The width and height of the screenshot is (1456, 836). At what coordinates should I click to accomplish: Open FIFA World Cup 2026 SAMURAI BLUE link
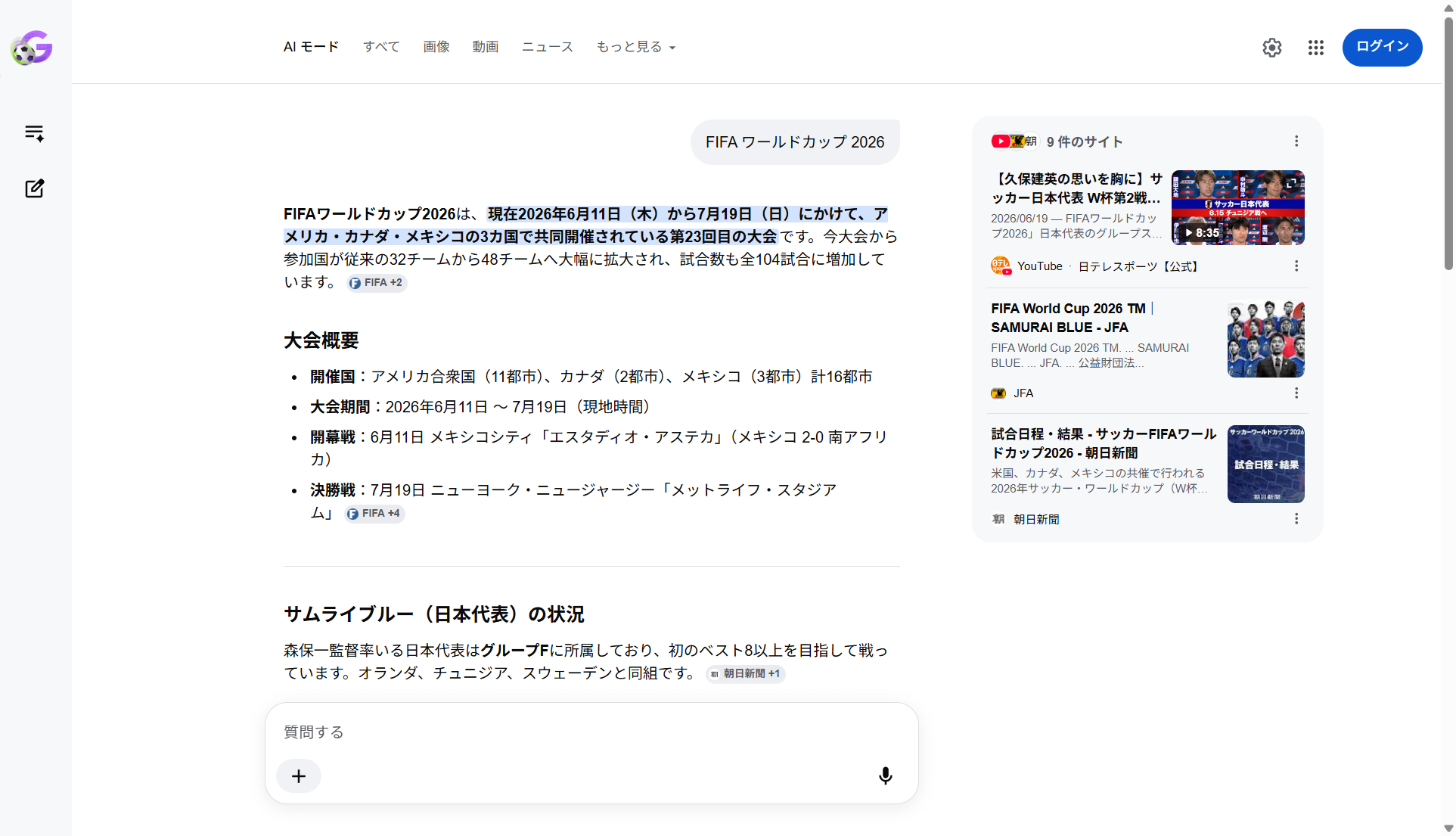coord(1072,318)
